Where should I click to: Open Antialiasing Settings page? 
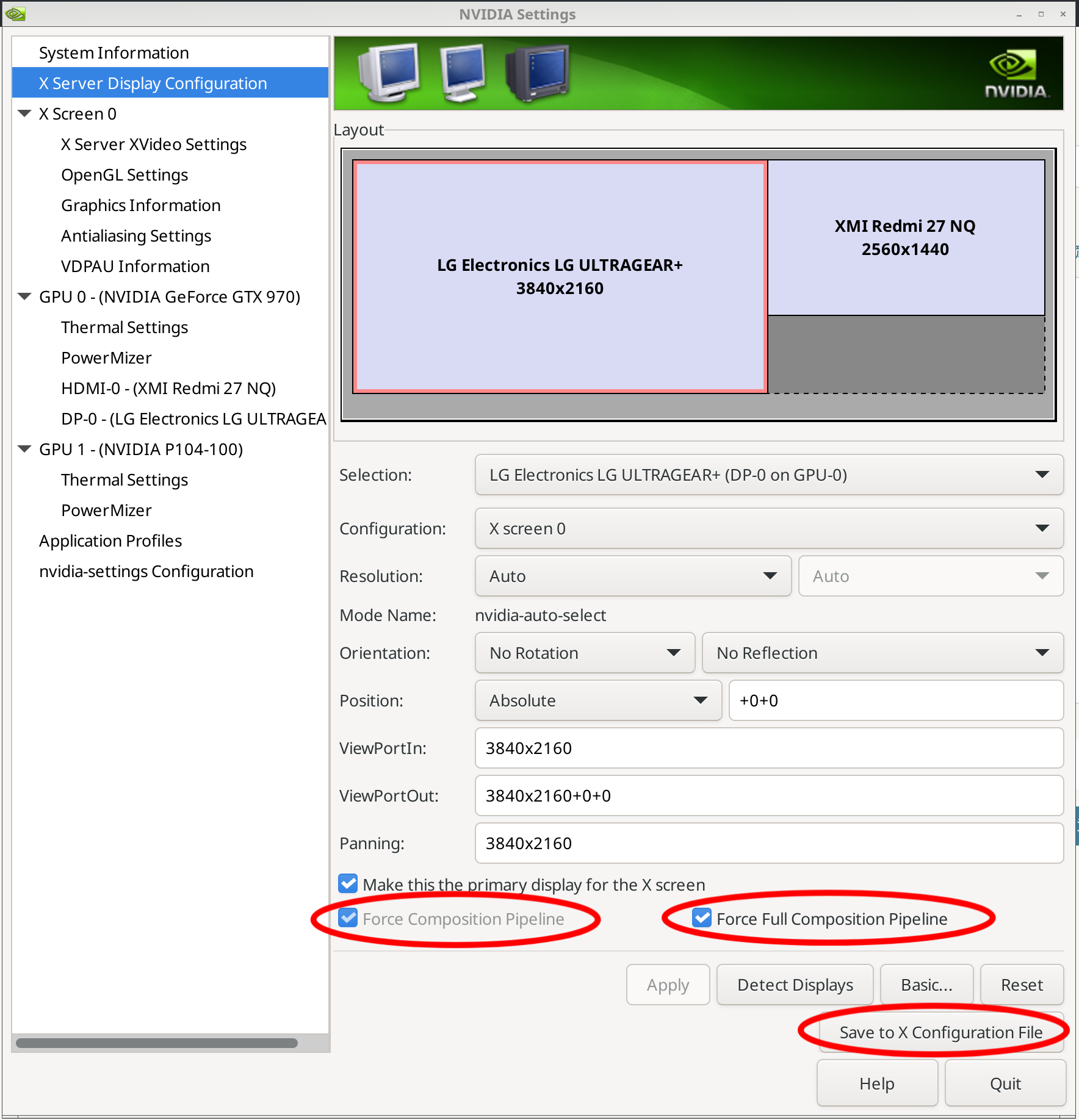point(136,235)
